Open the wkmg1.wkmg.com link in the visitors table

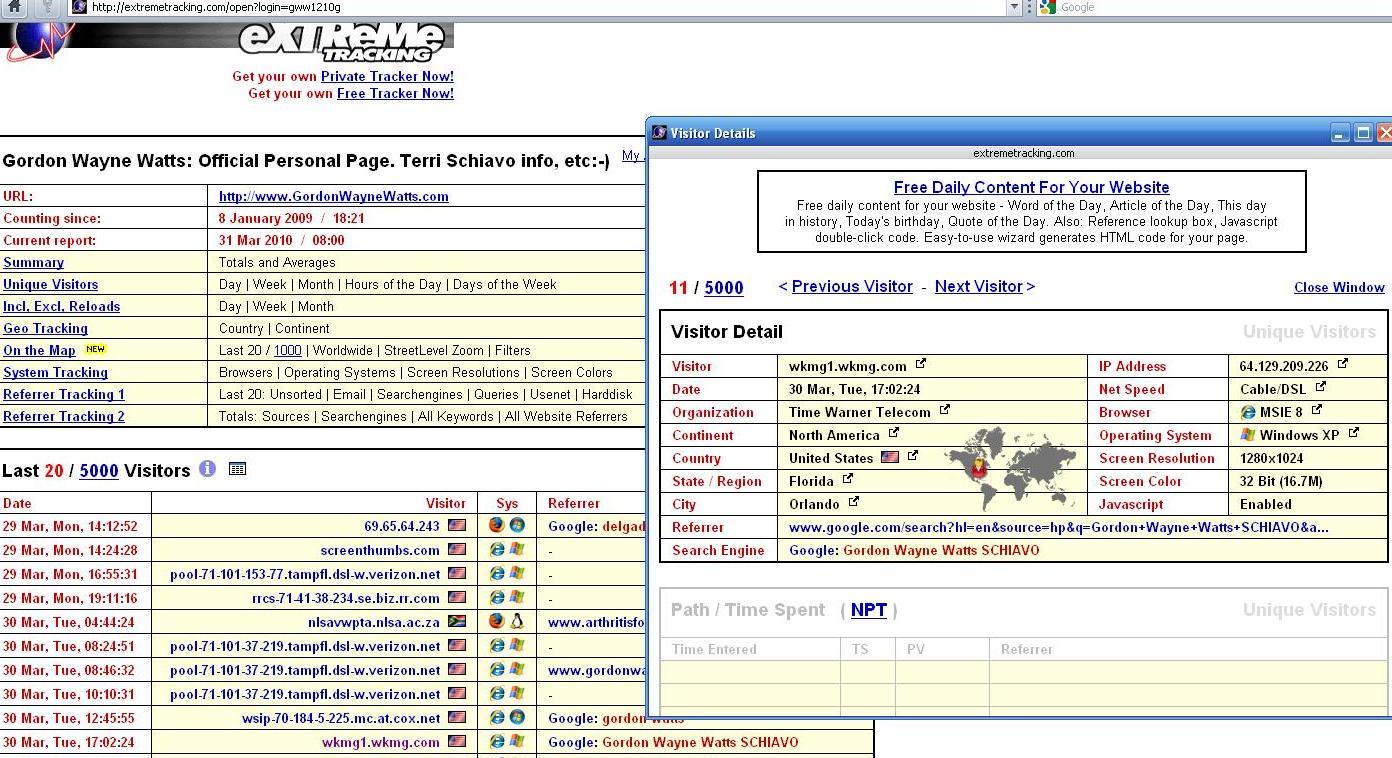[381, 742]
